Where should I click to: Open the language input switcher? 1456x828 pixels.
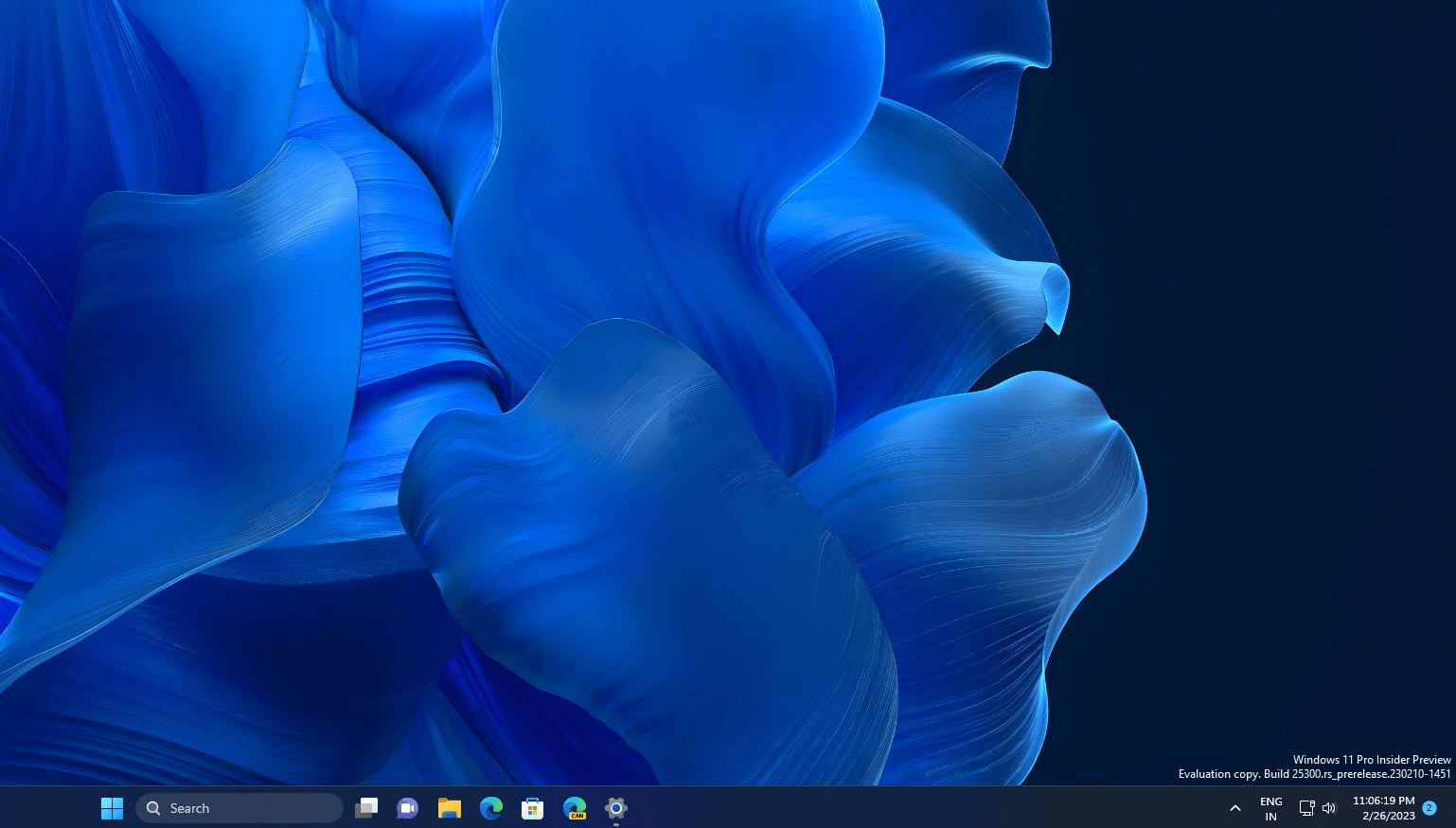[x=1270, y=807]
